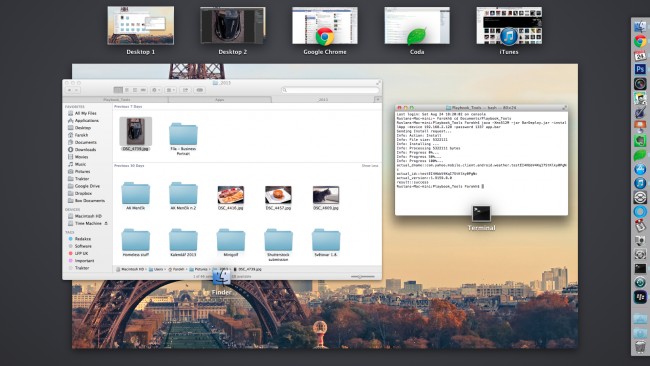The image size is (650, 366).
Task: Click the Terminal app icon below its window
Action: 481,213
